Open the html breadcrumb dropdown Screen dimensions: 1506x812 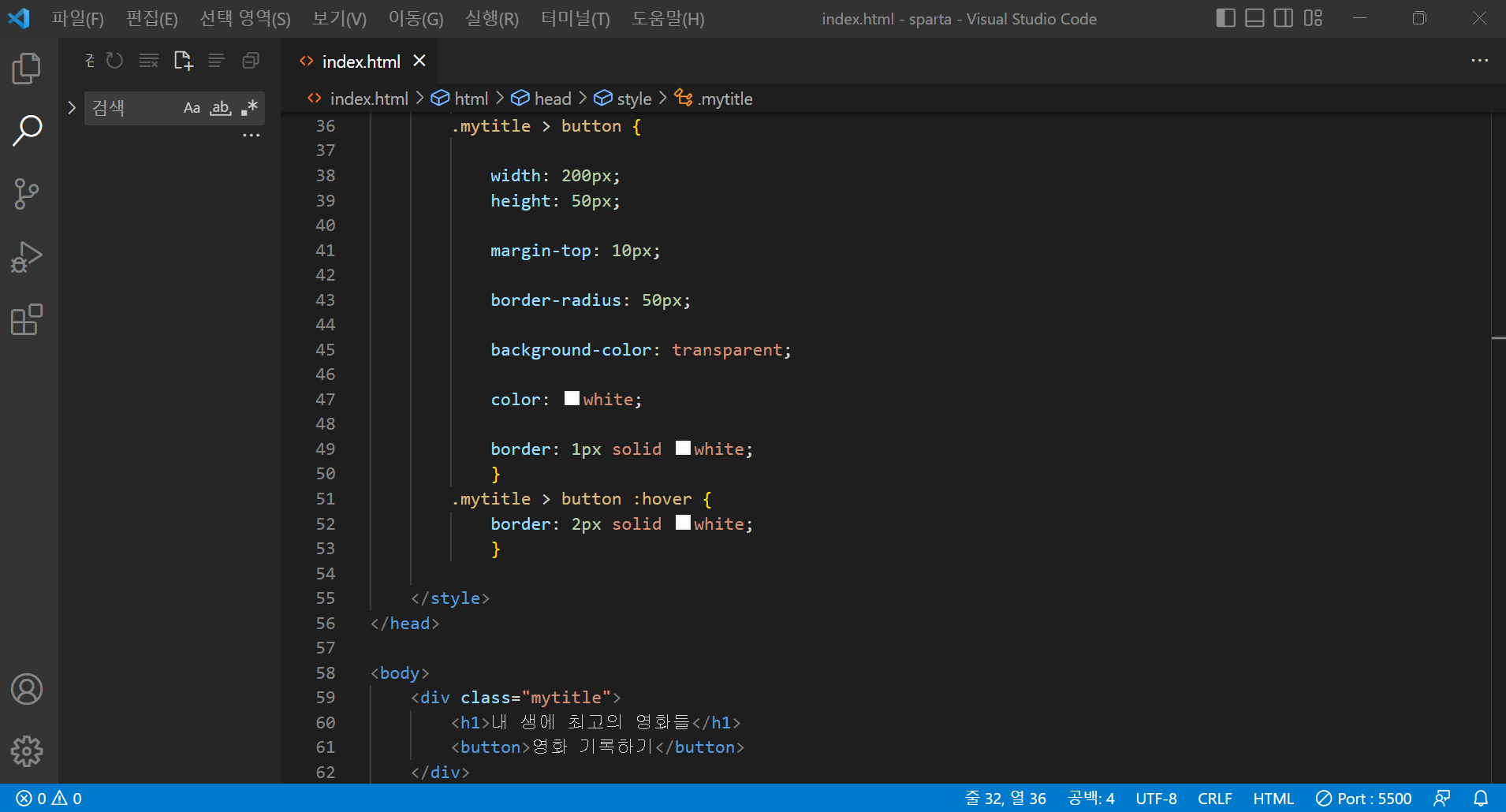[x=460, y=99]
